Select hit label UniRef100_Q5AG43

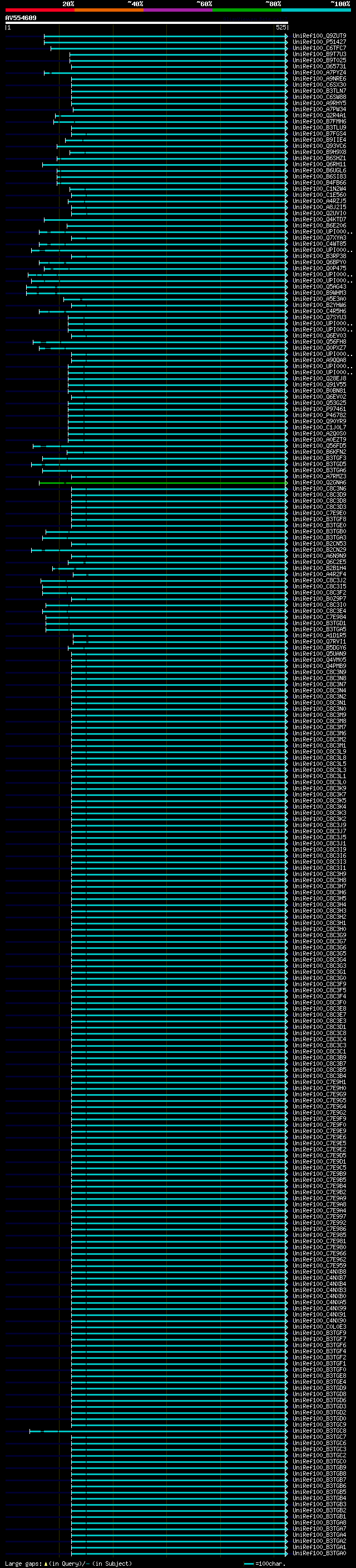tap(319, 286)
